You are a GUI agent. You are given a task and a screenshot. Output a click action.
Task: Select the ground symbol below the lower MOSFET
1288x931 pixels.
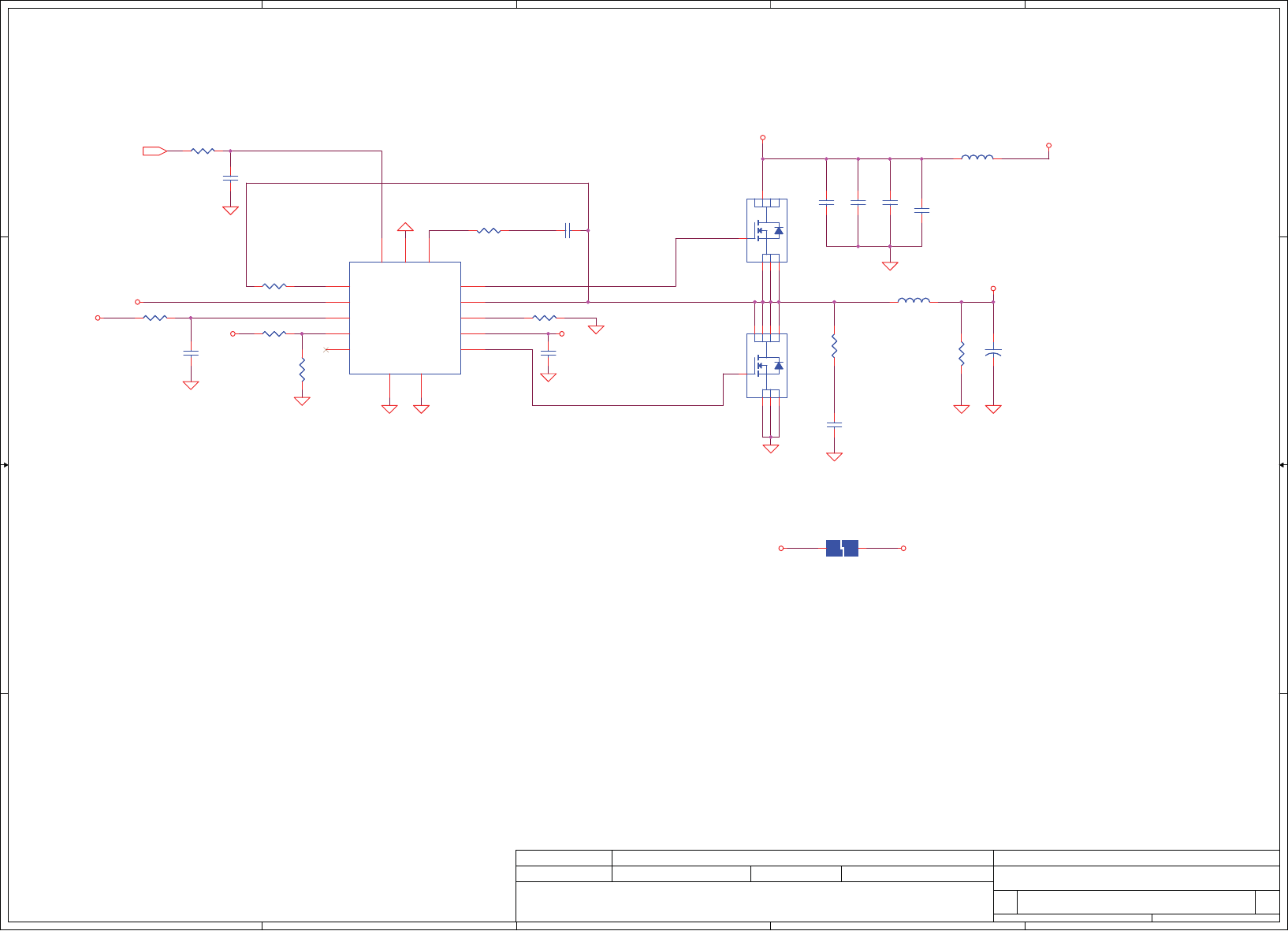[x=771, y=449]
